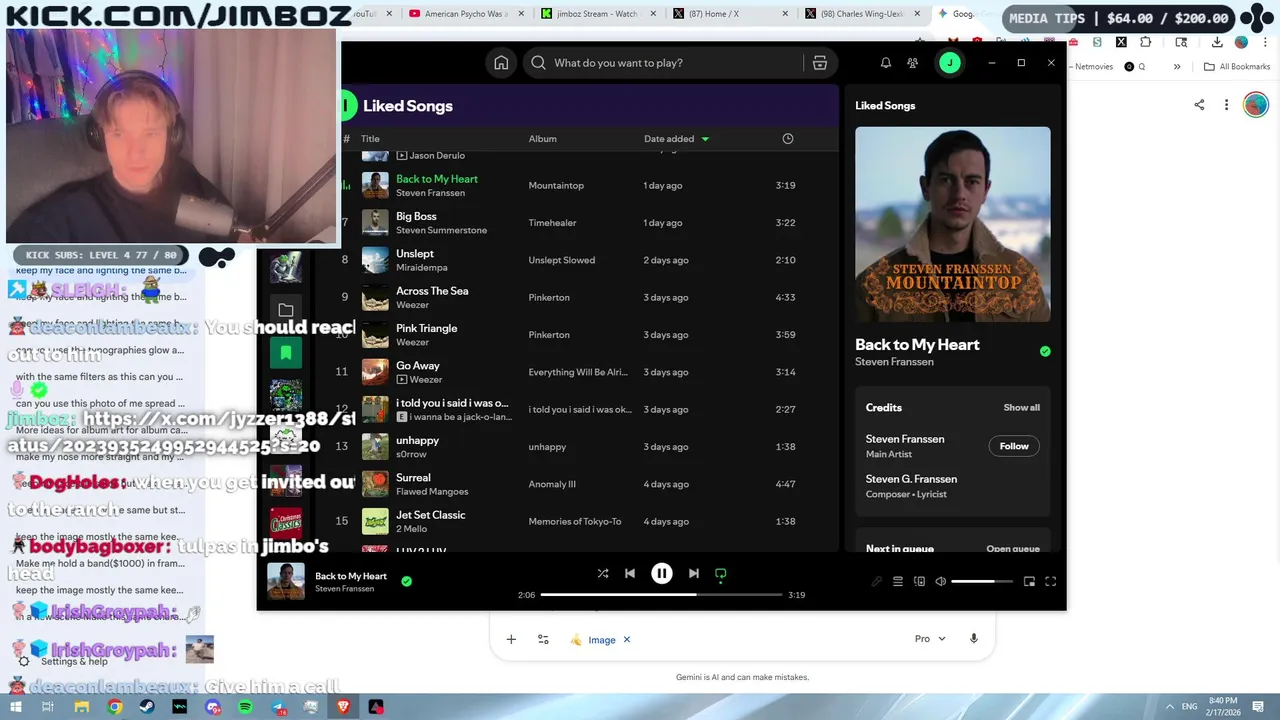The image size is (1280, 720).
Task: Open Spotify profile avatar J
Action: click(x=949, y=63)
